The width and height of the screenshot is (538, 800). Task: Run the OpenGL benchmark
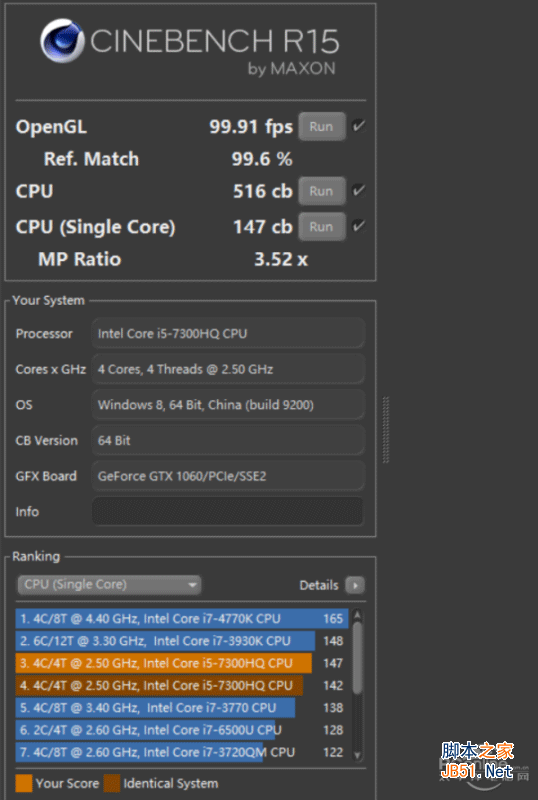322,127
